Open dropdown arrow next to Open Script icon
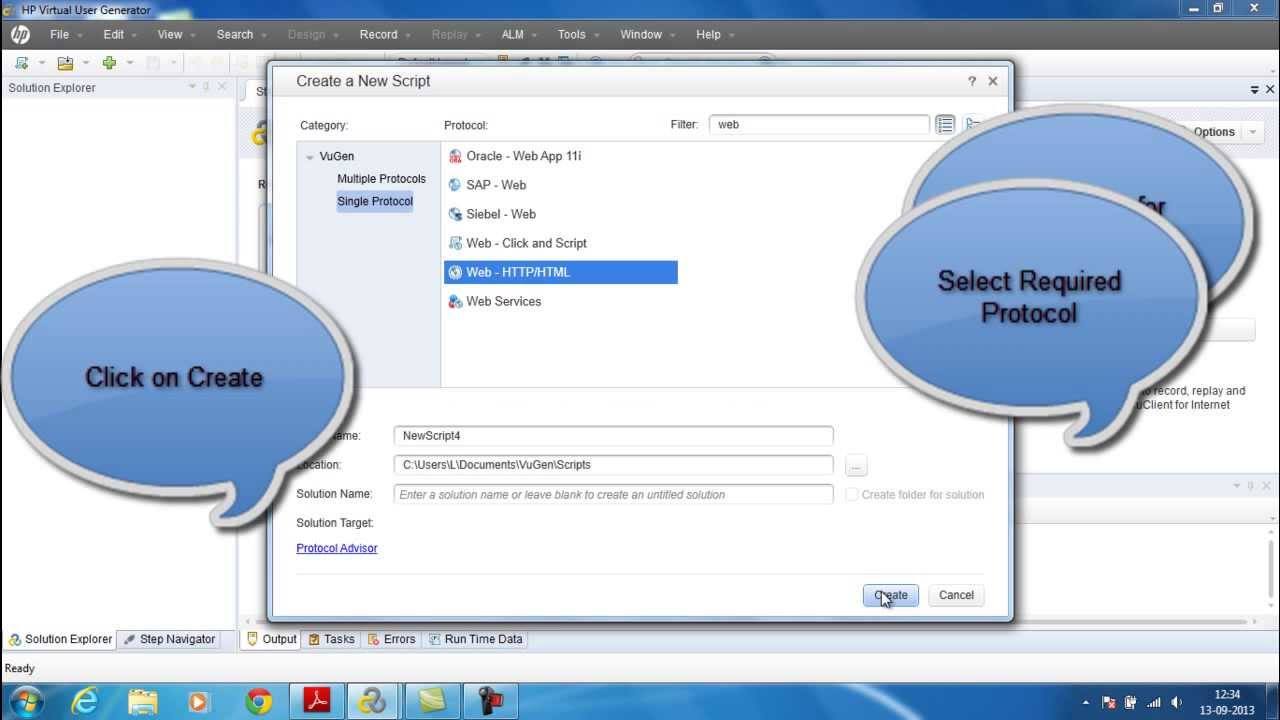The width and height of the screenshot is (1280, 720). point(85,63)
